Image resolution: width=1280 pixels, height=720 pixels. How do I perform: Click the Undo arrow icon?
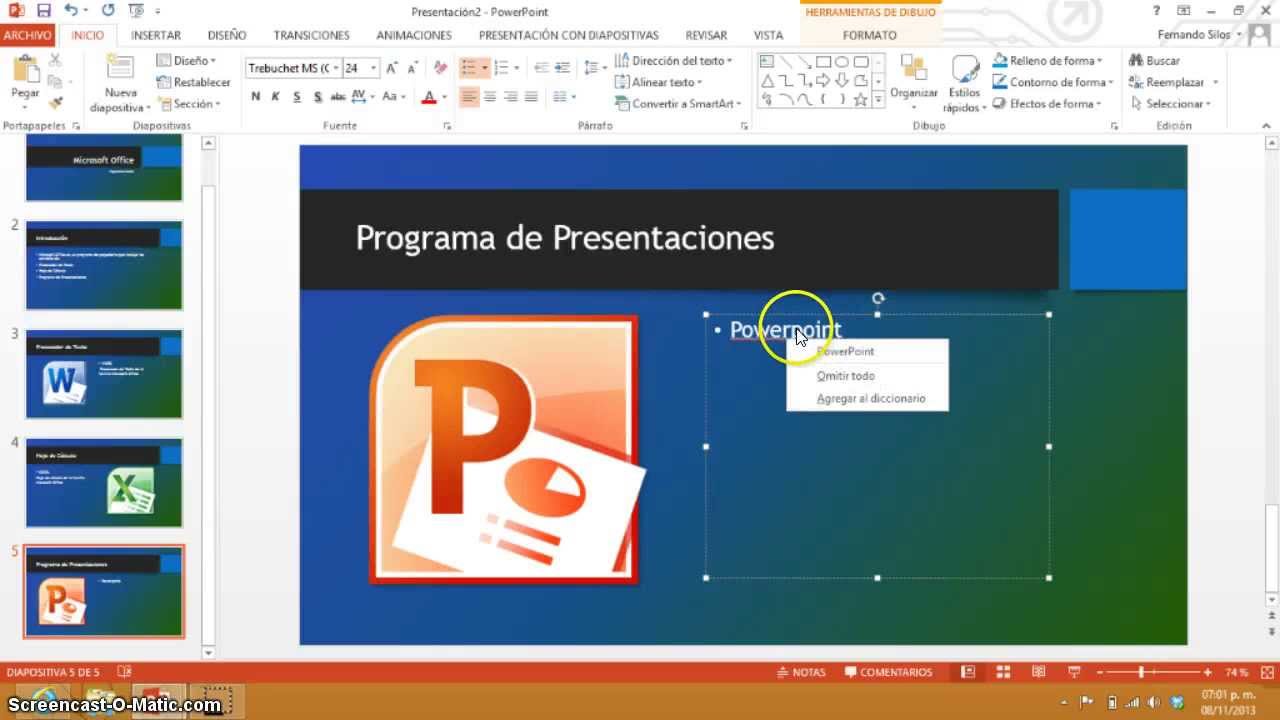point(71,11)
